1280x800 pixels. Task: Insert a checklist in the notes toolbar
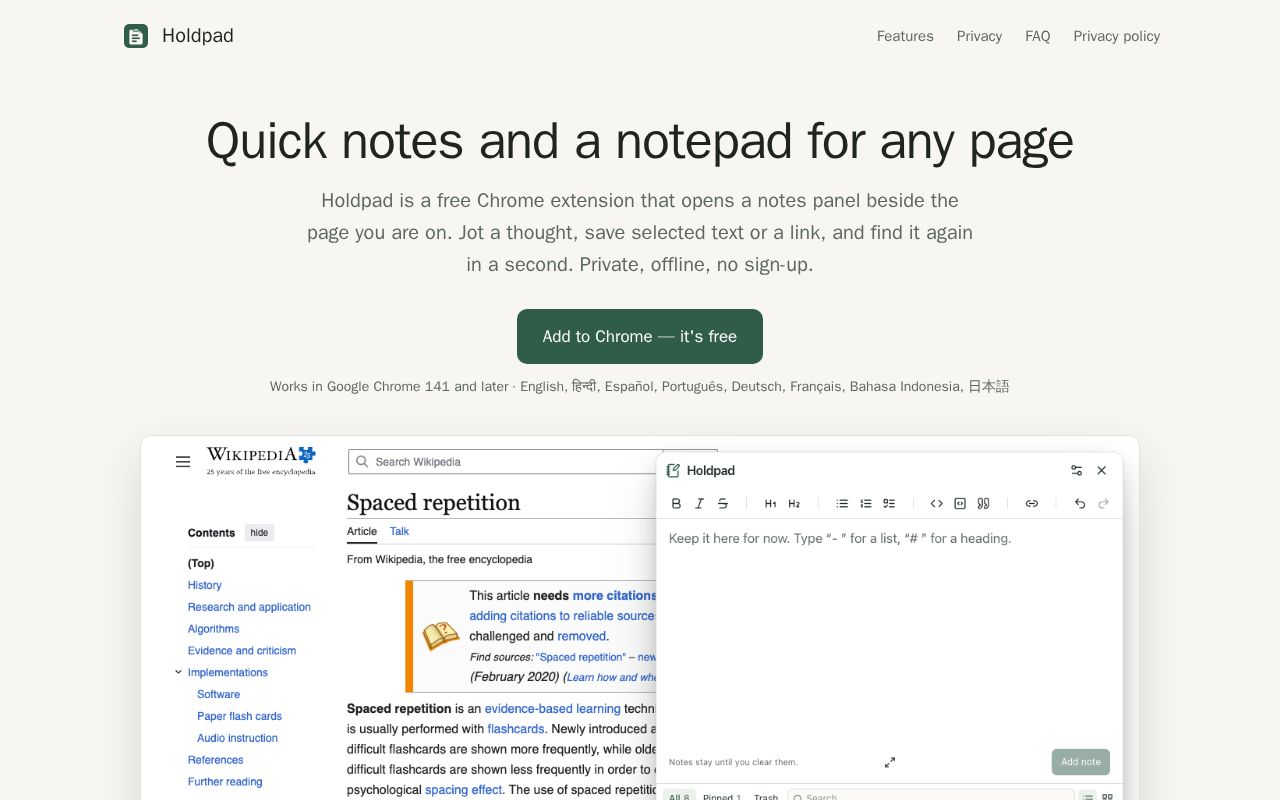pyautogui.click(x=889, y=503)
